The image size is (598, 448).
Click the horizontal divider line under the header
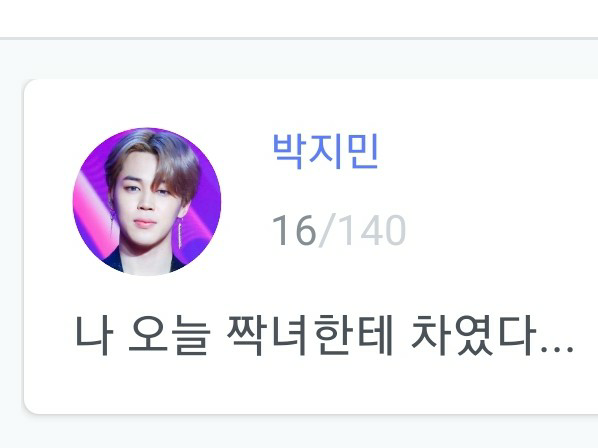[299, 38]
